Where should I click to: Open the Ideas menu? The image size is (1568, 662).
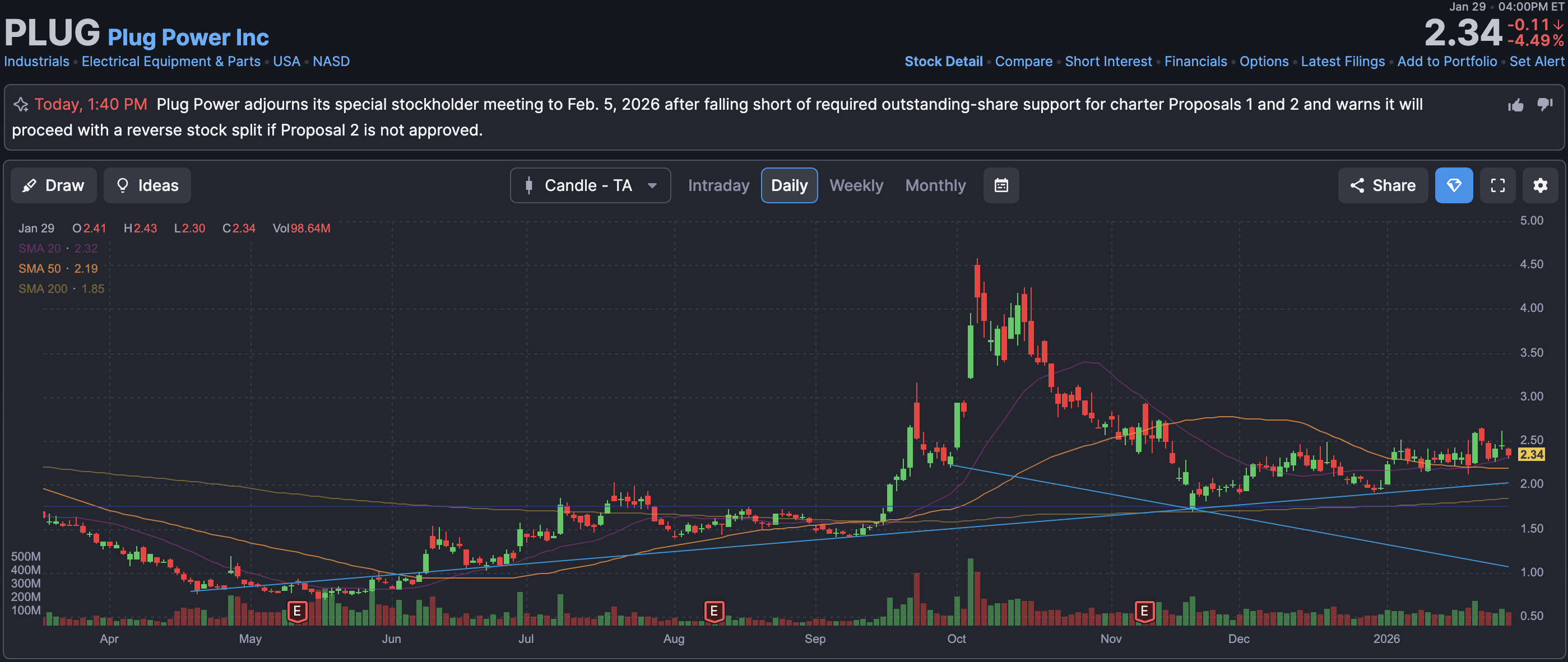[147, 185]
